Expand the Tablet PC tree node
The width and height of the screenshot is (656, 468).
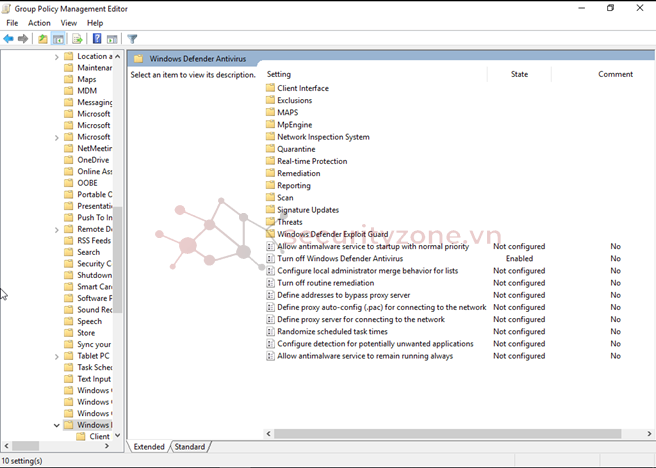56,356
